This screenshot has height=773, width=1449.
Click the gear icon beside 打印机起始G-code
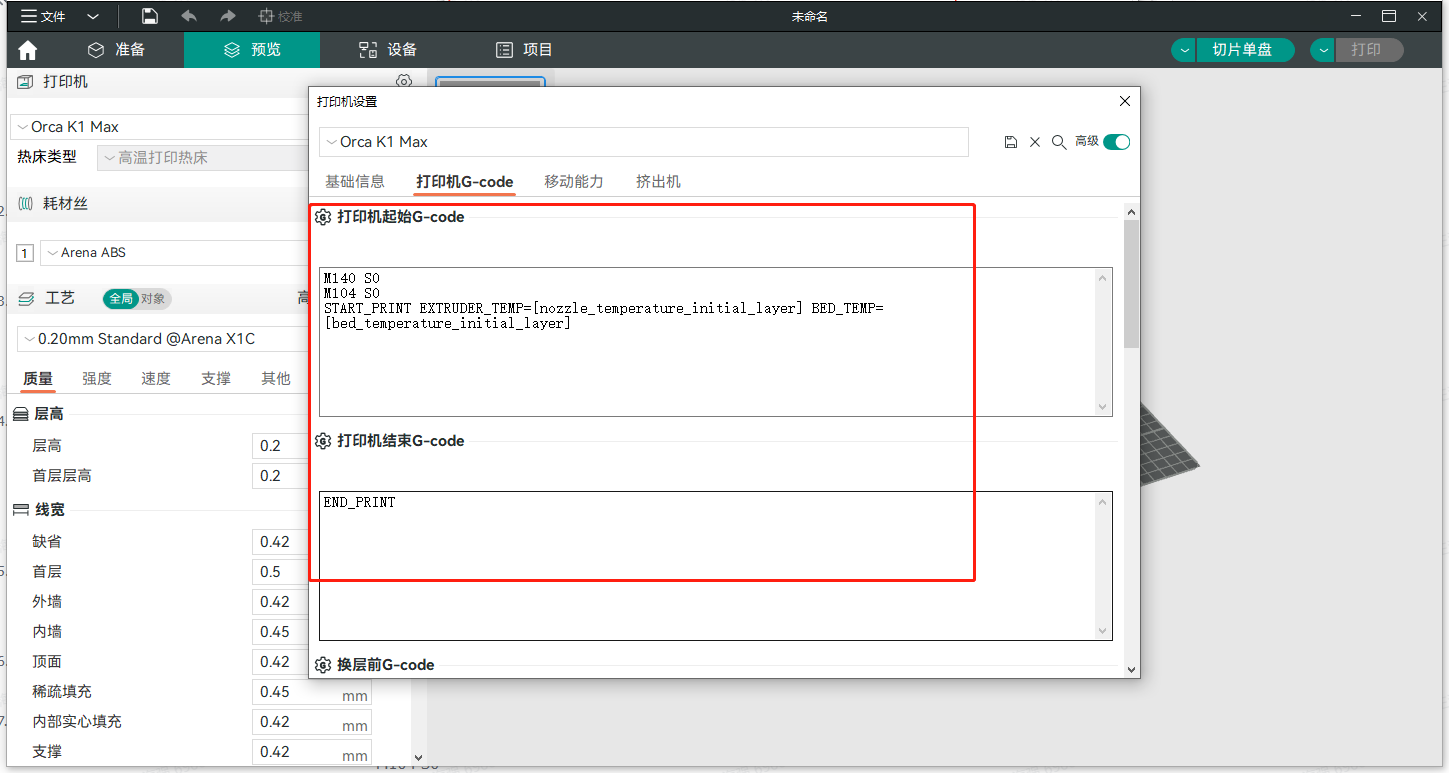click(x=323, y=216)
